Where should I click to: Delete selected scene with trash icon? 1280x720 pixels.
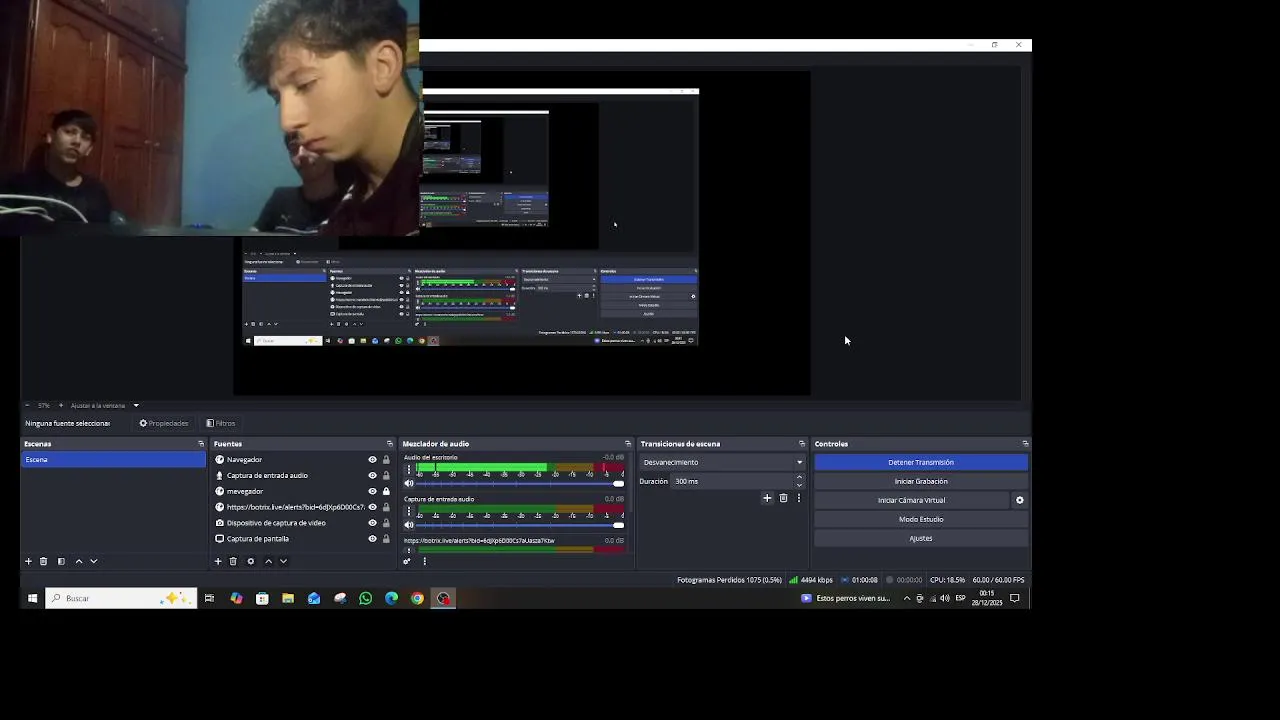(43, 561)
